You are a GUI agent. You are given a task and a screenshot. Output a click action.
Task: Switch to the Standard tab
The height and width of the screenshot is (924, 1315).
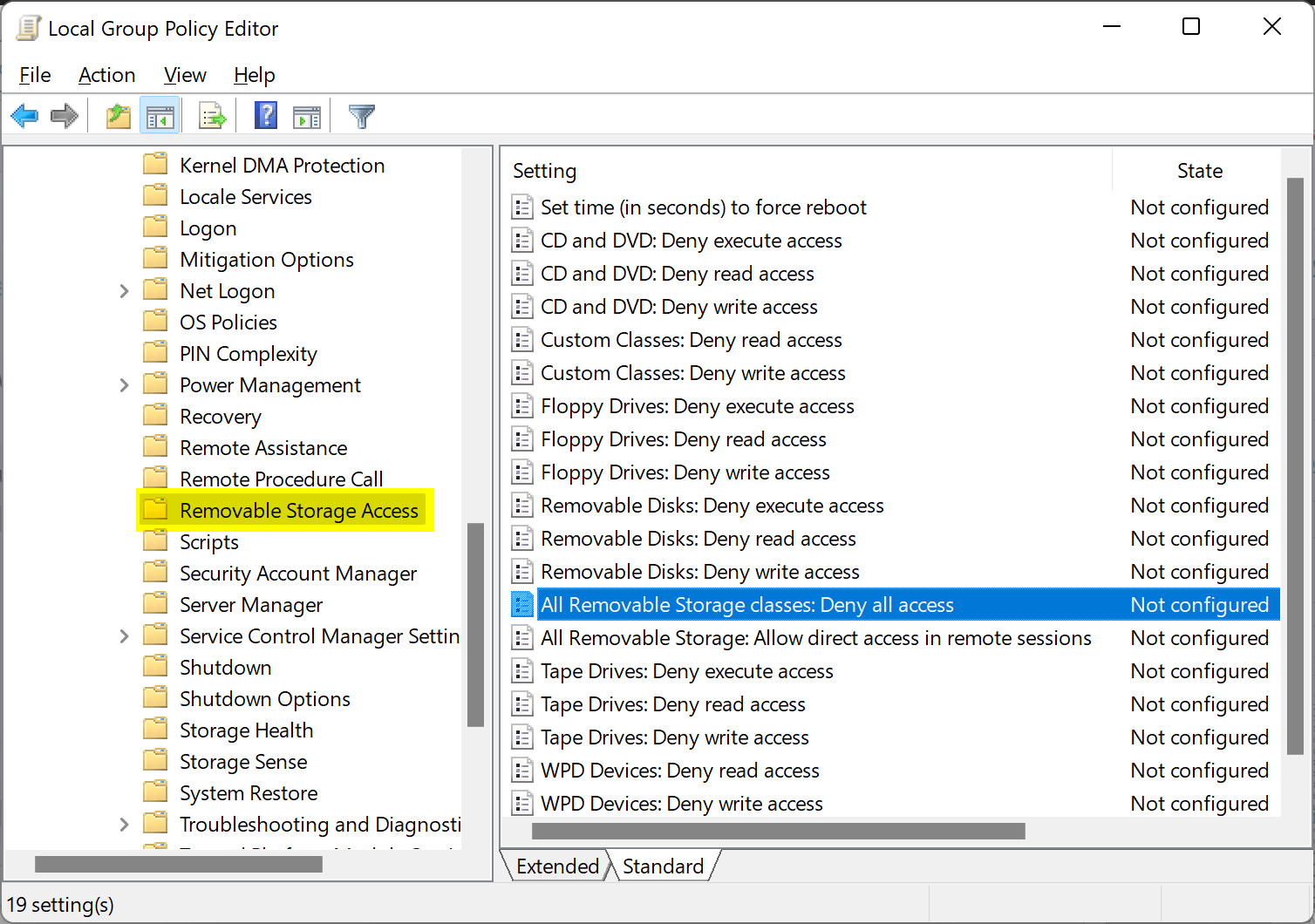click(663, 866)
